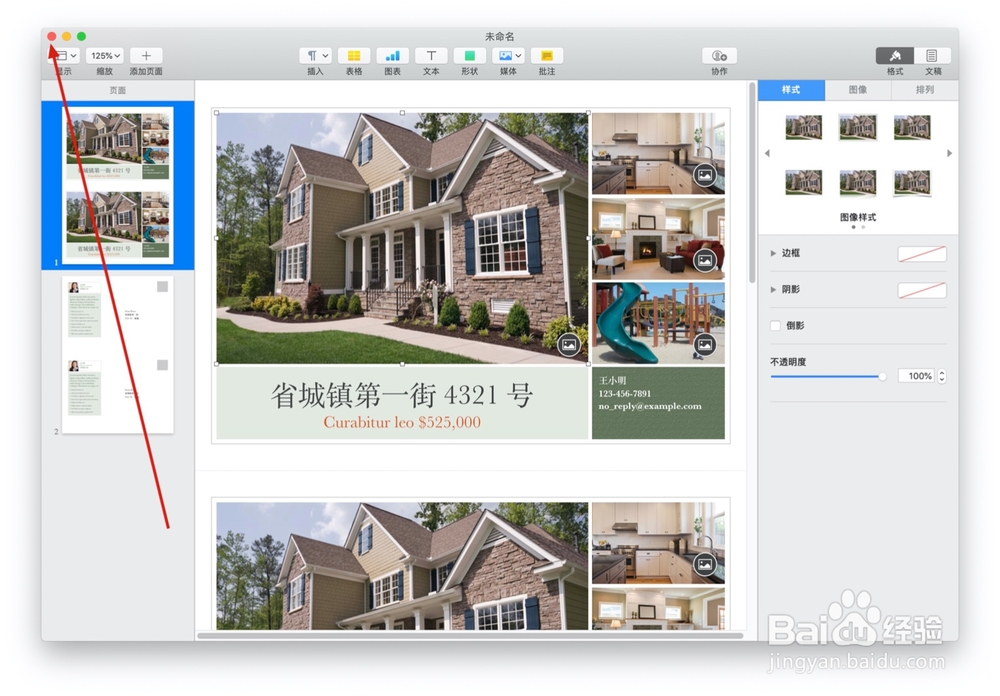Open the View (显示) dropdown
Screen dimensions: 1000x696
(x=66, y=56)
